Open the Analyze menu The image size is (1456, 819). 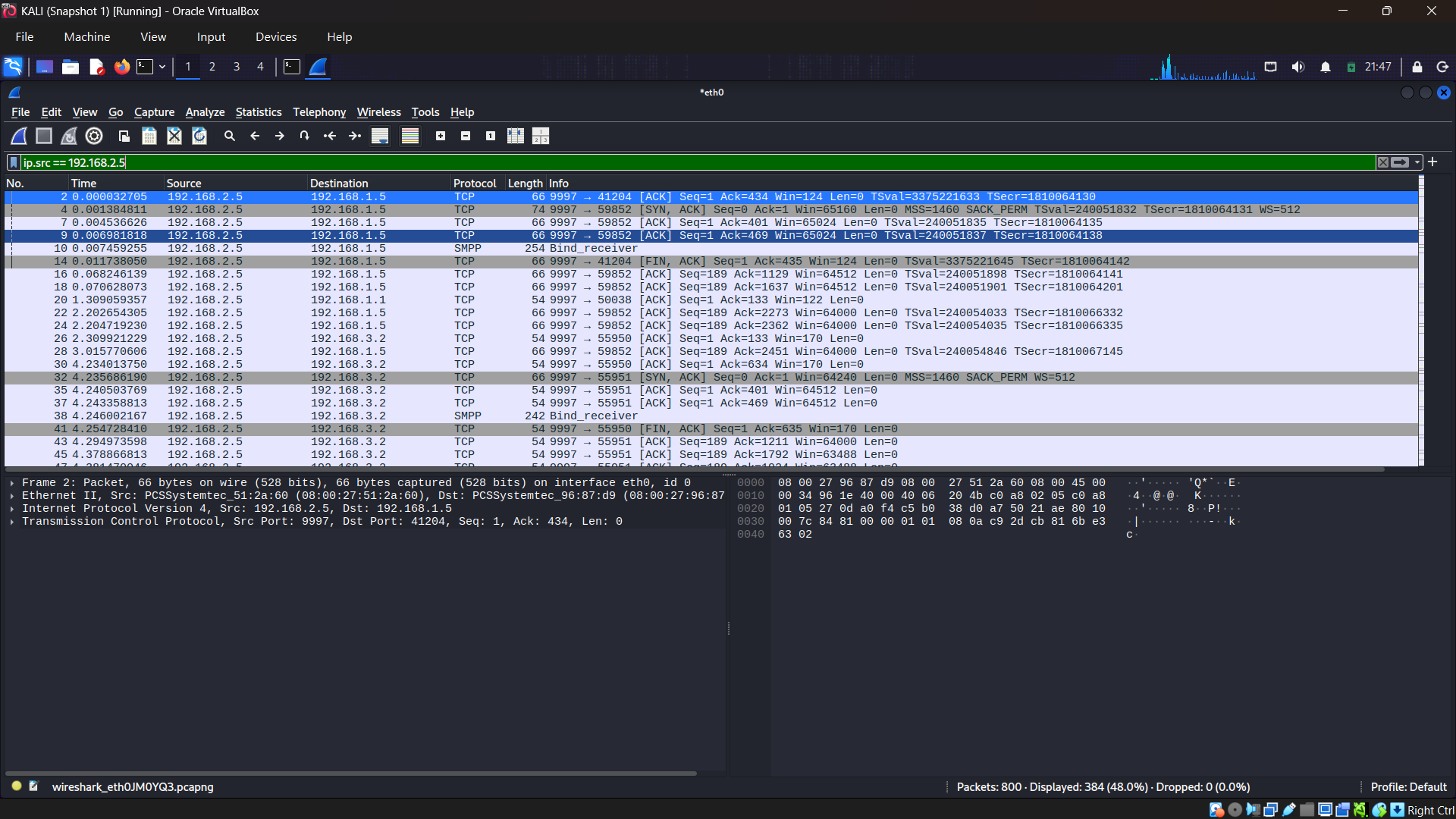coord(205,112)
